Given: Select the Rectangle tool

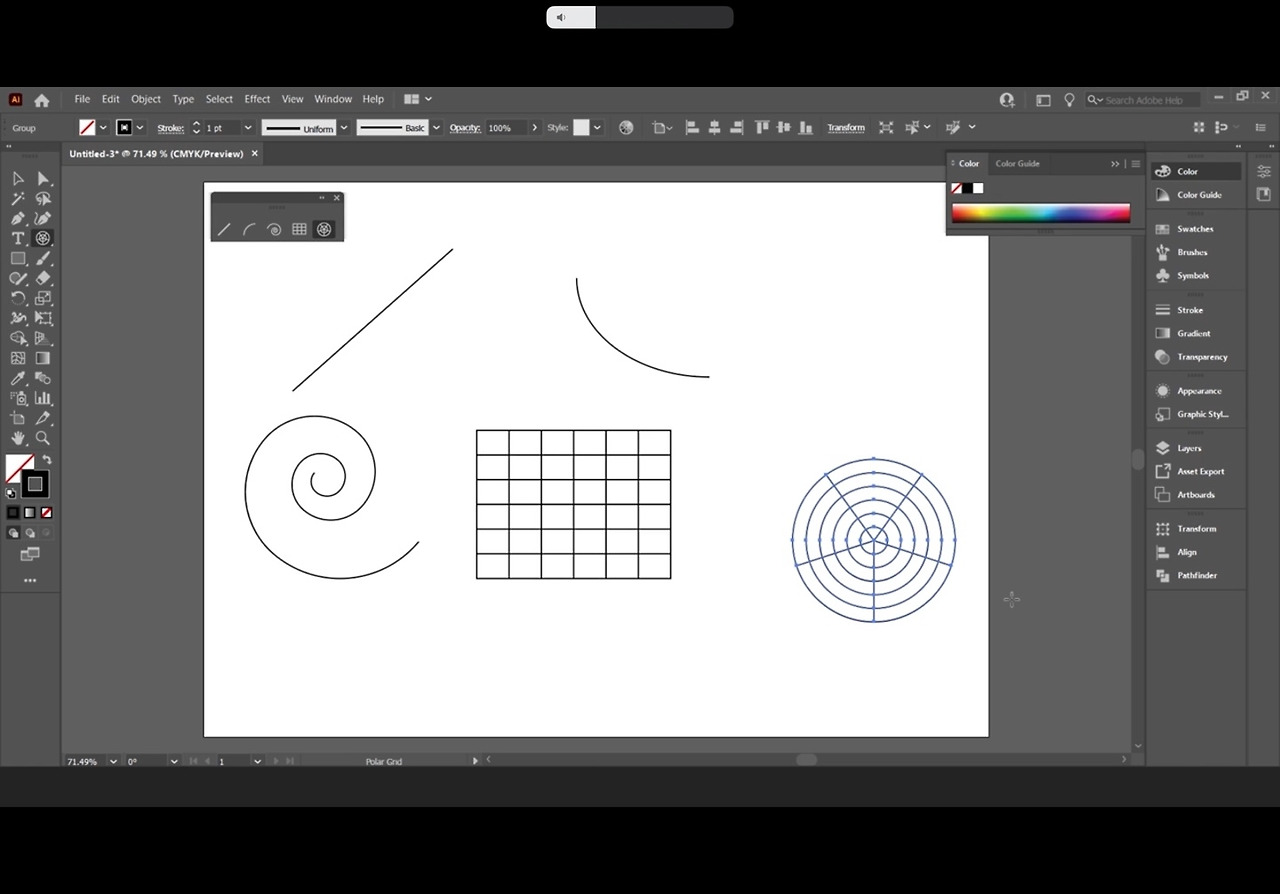Looking at the screenshot, I should pos(18,258).
